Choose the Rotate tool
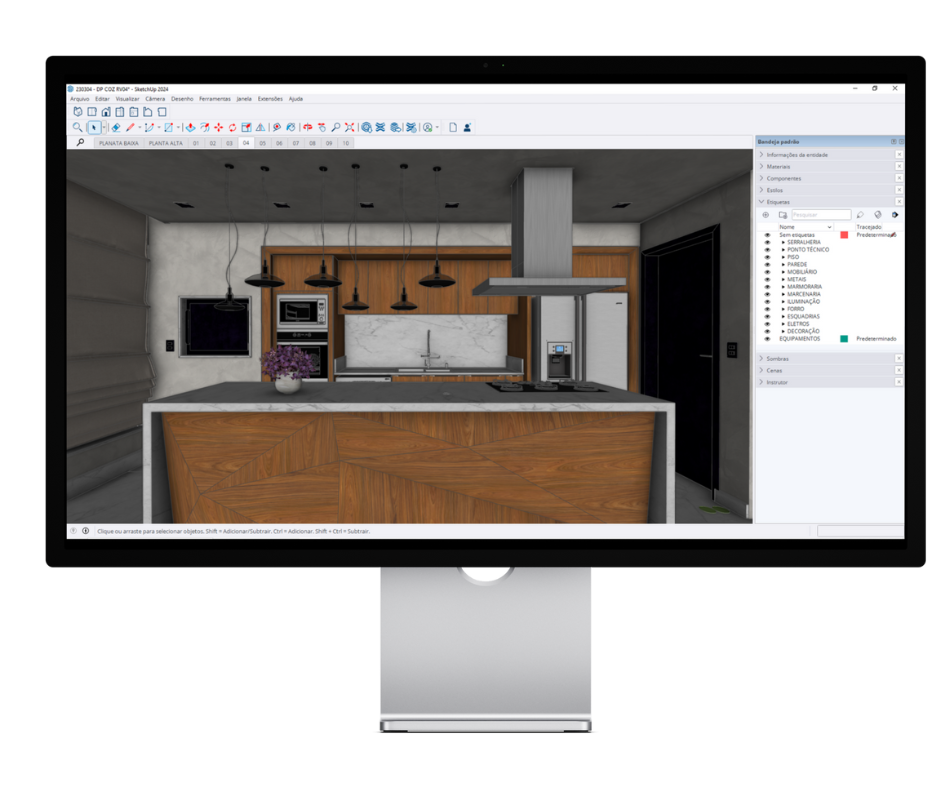The height and width of the screenshot is (788, 940). 232,128
